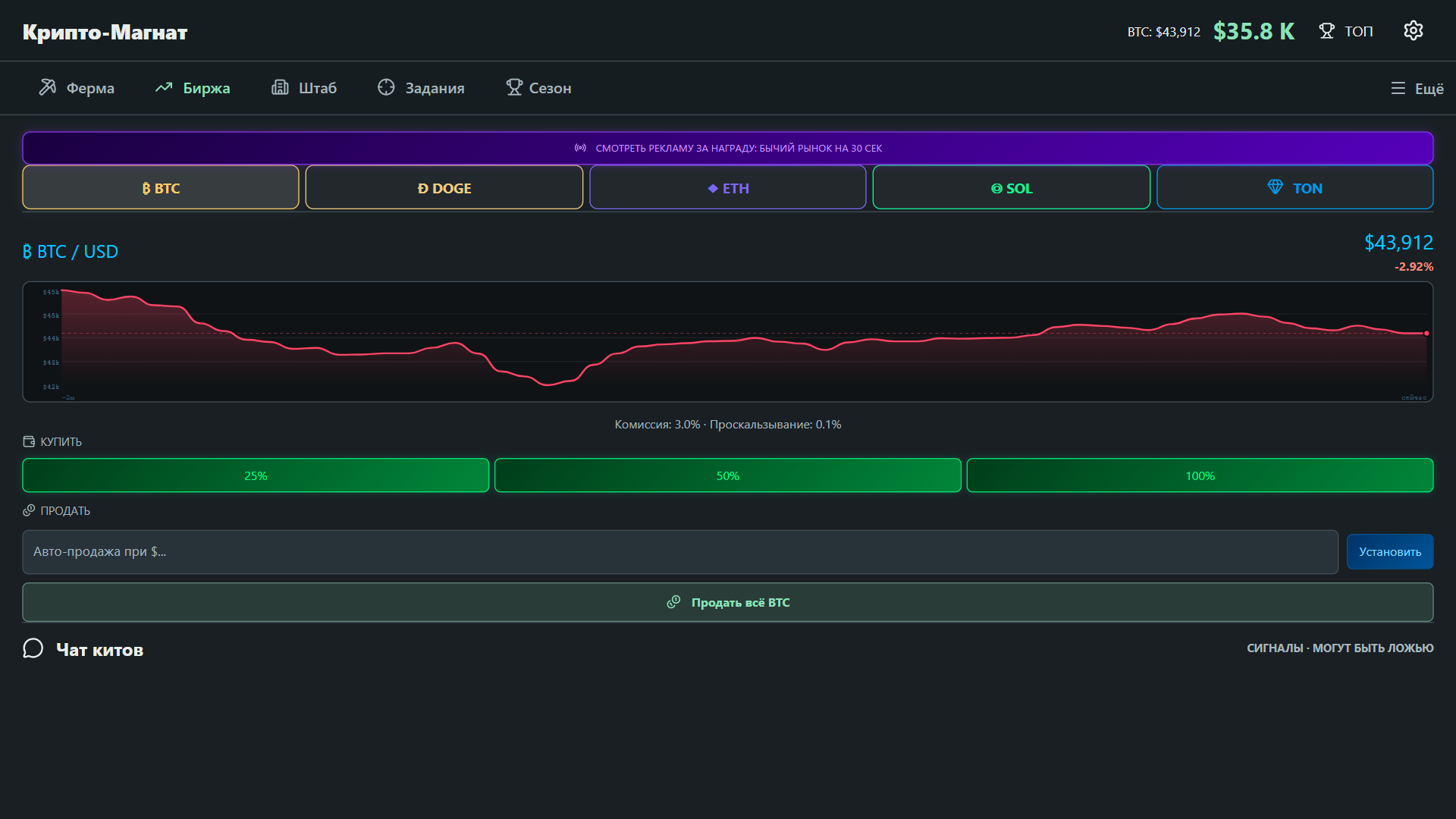
Task: Click the -2.92% price change value
Action: coord(1414,267)
